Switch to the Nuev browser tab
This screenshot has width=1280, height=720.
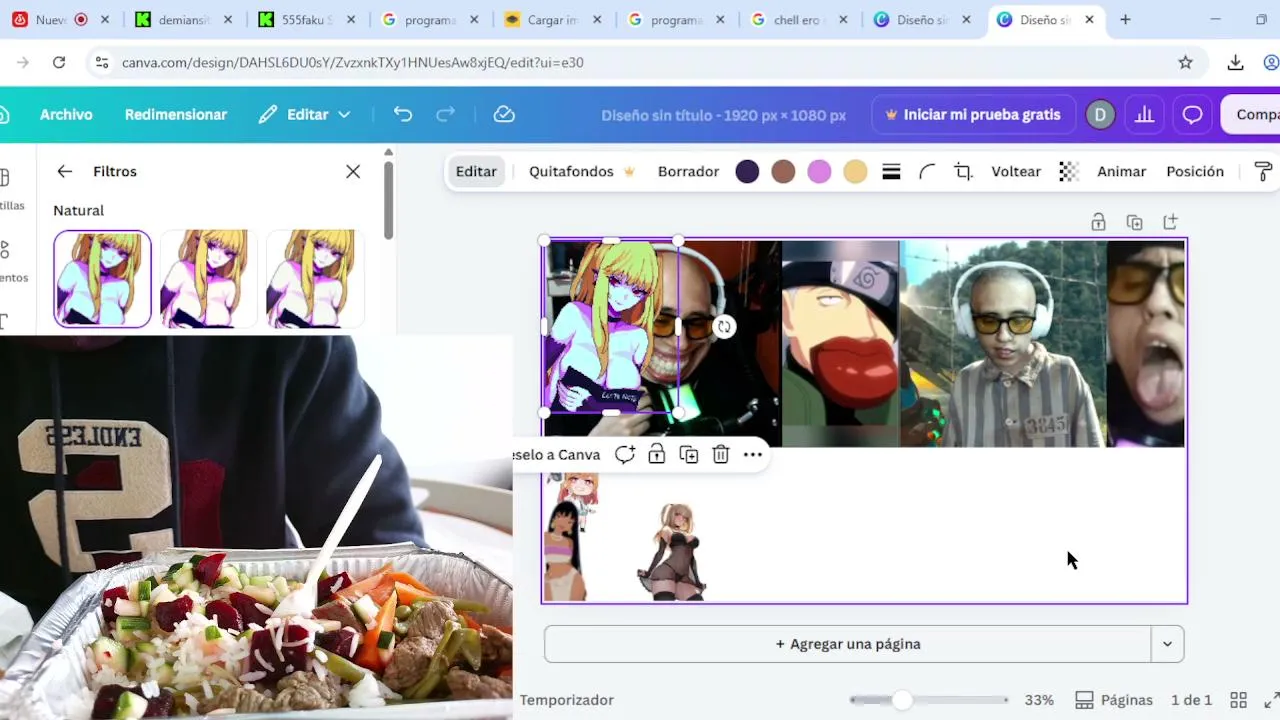[60, 20]
